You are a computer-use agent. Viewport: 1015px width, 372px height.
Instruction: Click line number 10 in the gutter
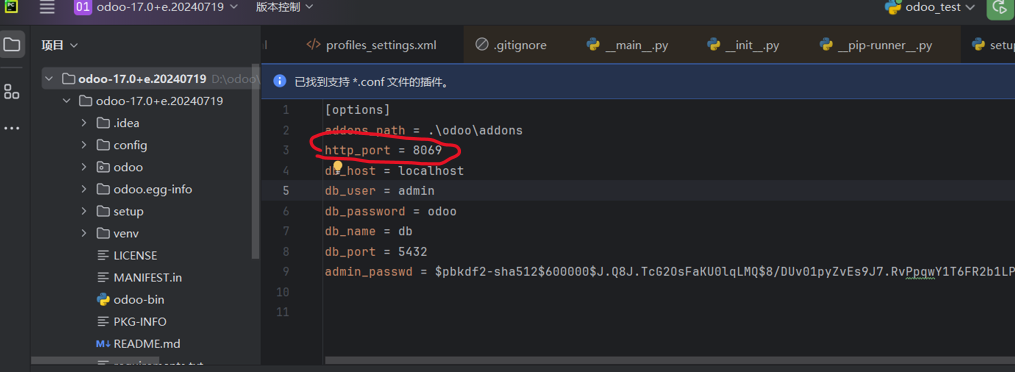(x=282, y=292)
